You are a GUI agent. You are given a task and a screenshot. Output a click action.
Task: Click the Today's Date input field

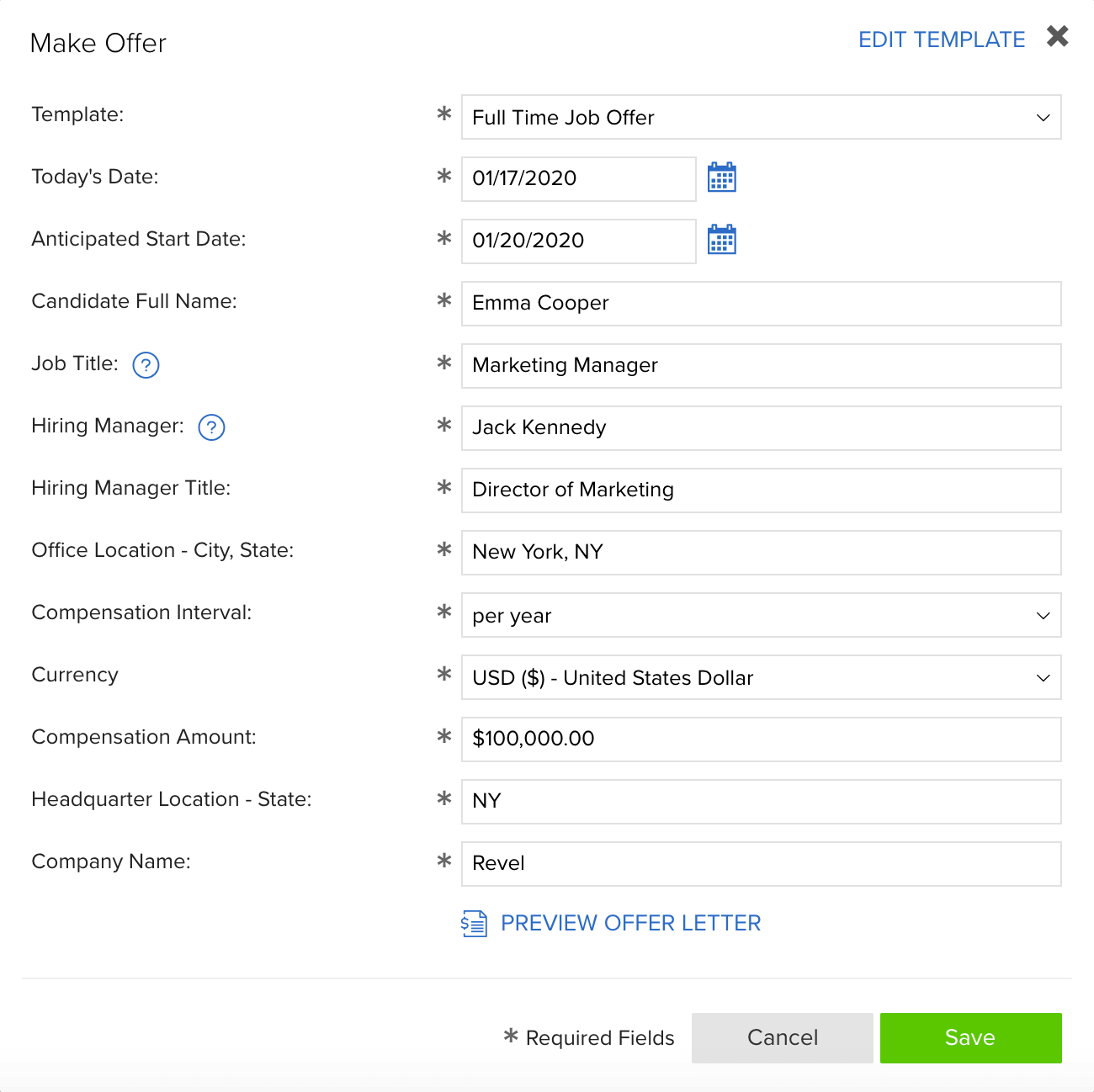coord(579,179)
